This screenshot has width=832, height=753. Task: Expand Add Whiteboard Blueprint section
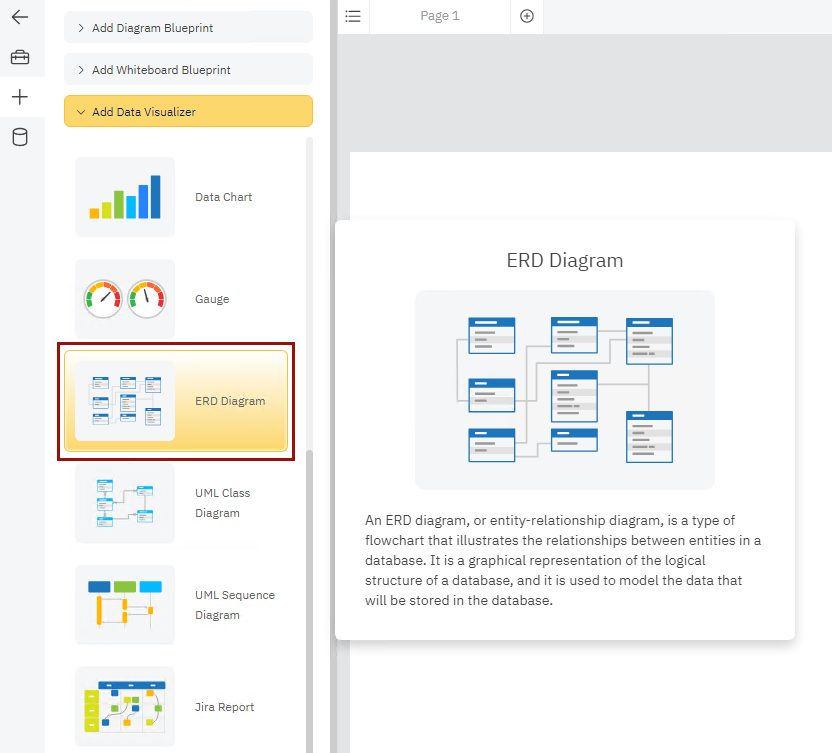click(188, 70)
